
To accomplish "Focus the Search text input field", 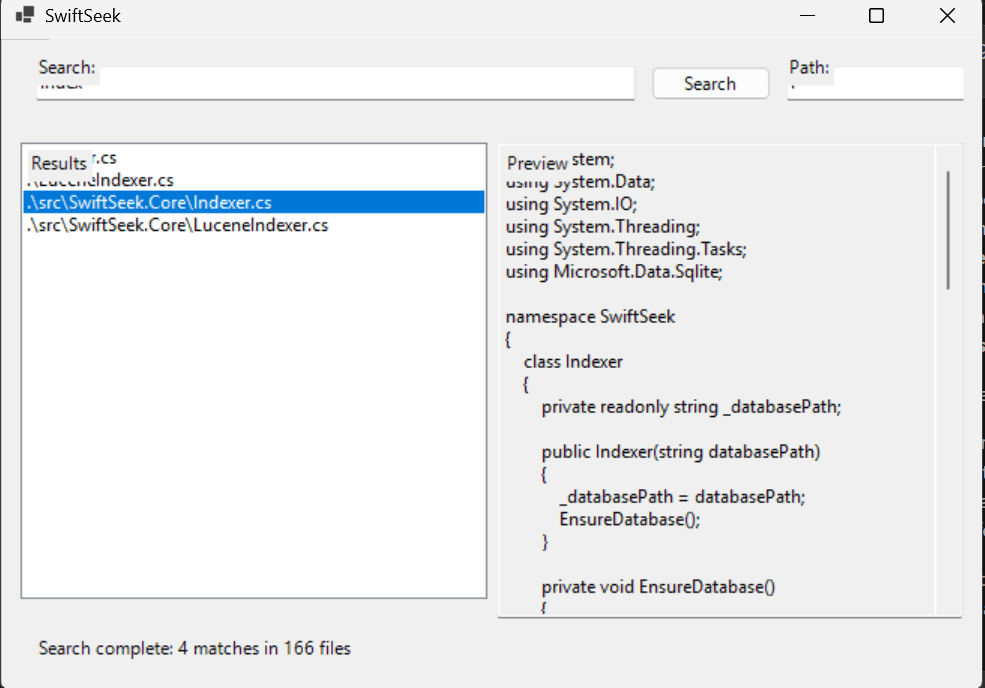I will click(335, 84).
